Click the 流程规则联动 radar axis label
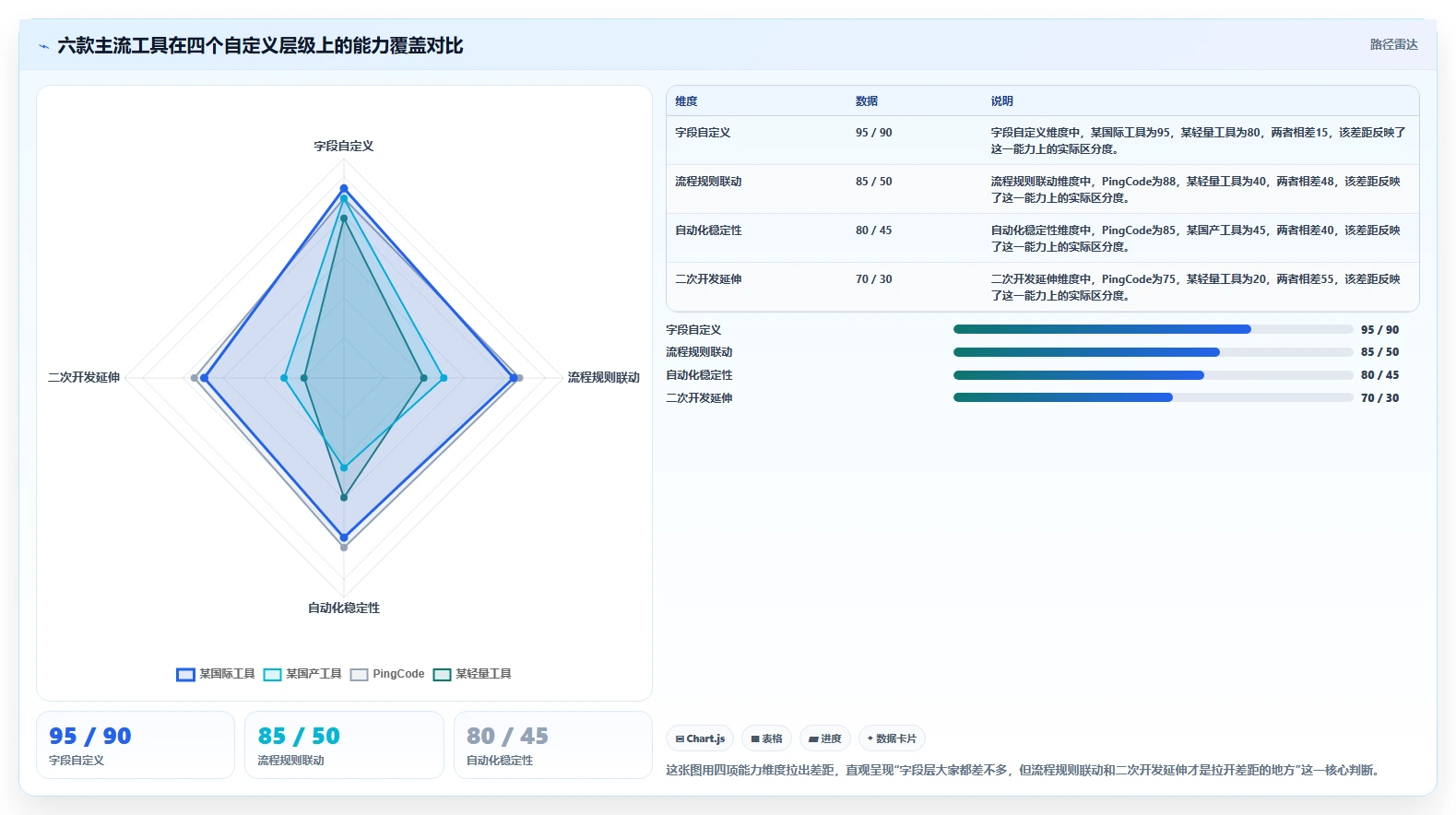1456x815 pixels. (604, 377)
